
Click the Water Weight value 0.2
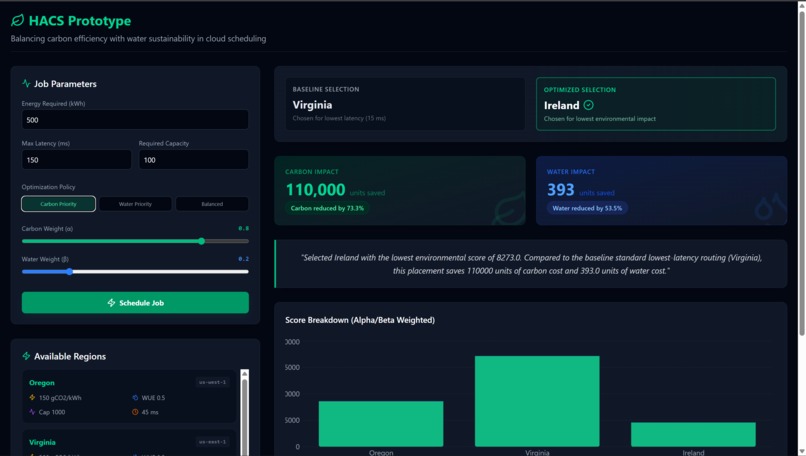click(243, 259)
